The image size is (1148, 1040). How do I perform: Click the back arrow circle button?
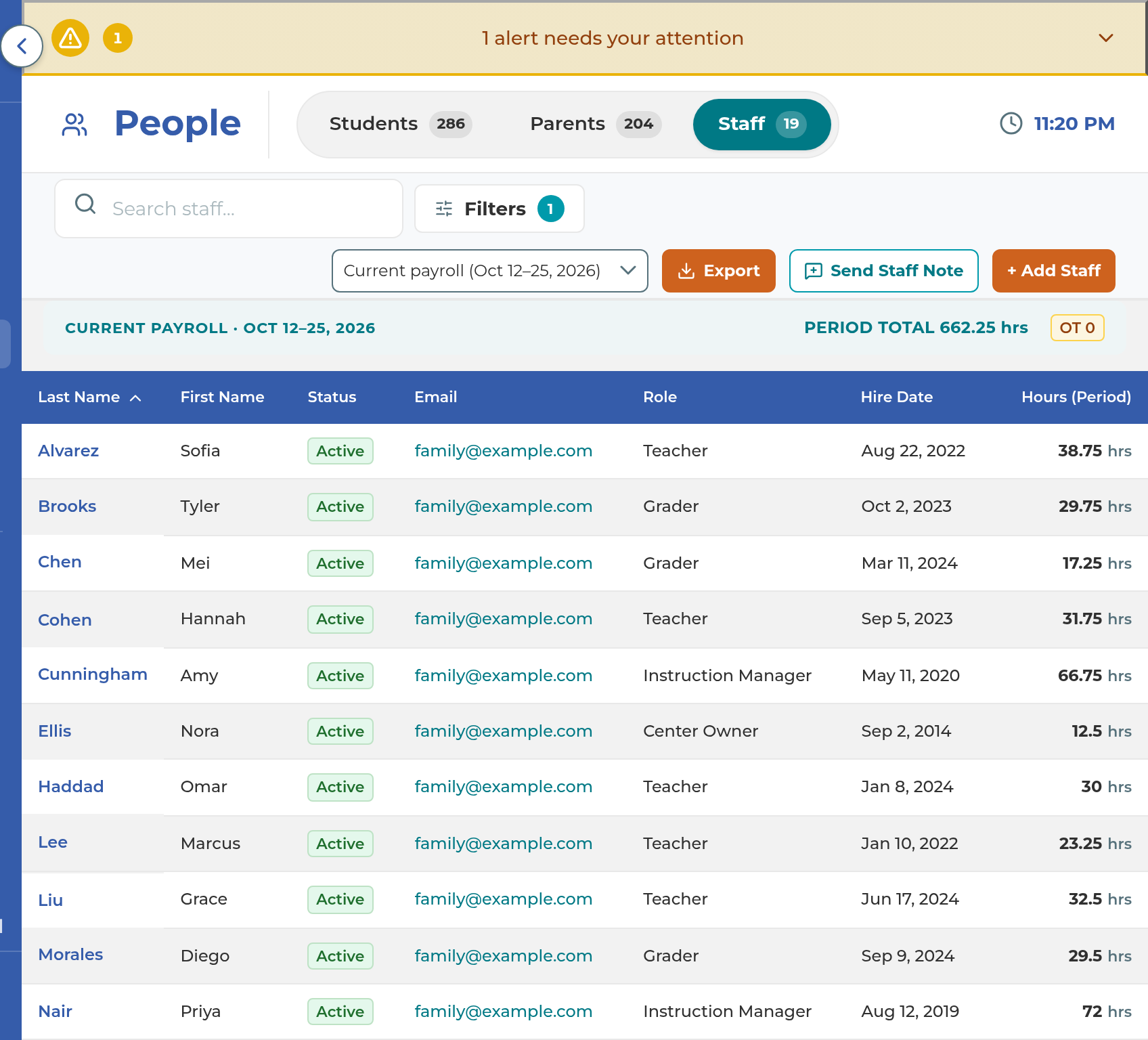tap(22, 46)
